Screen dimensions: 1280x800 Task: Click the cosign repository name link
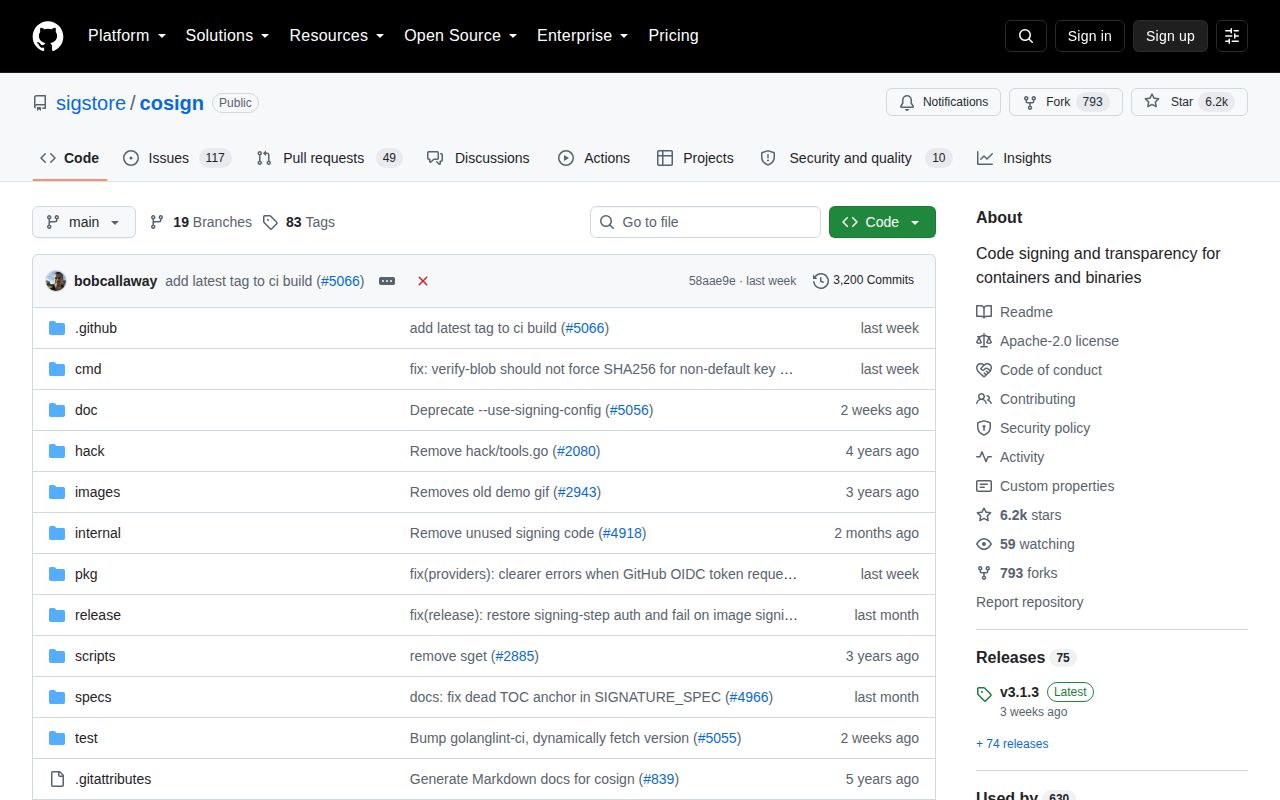(x=172, y=103)
